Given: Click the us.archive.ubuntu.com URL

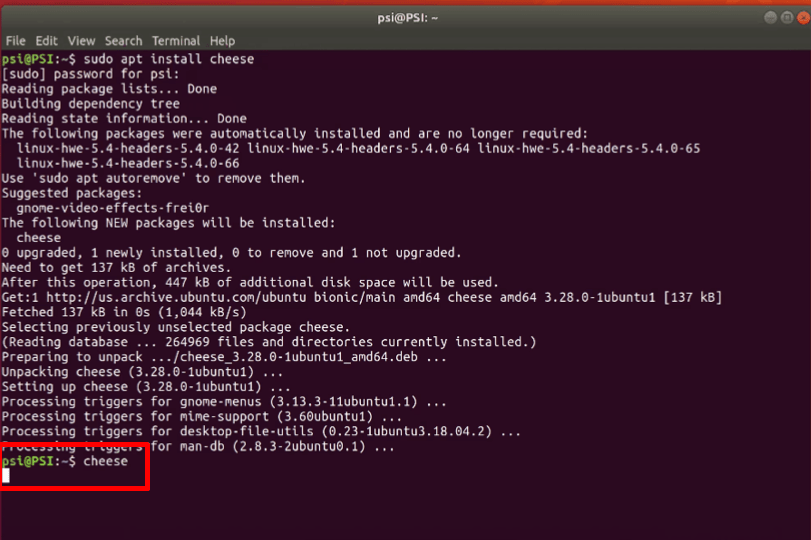Looking at the screenshot, I should pos(176,297).
